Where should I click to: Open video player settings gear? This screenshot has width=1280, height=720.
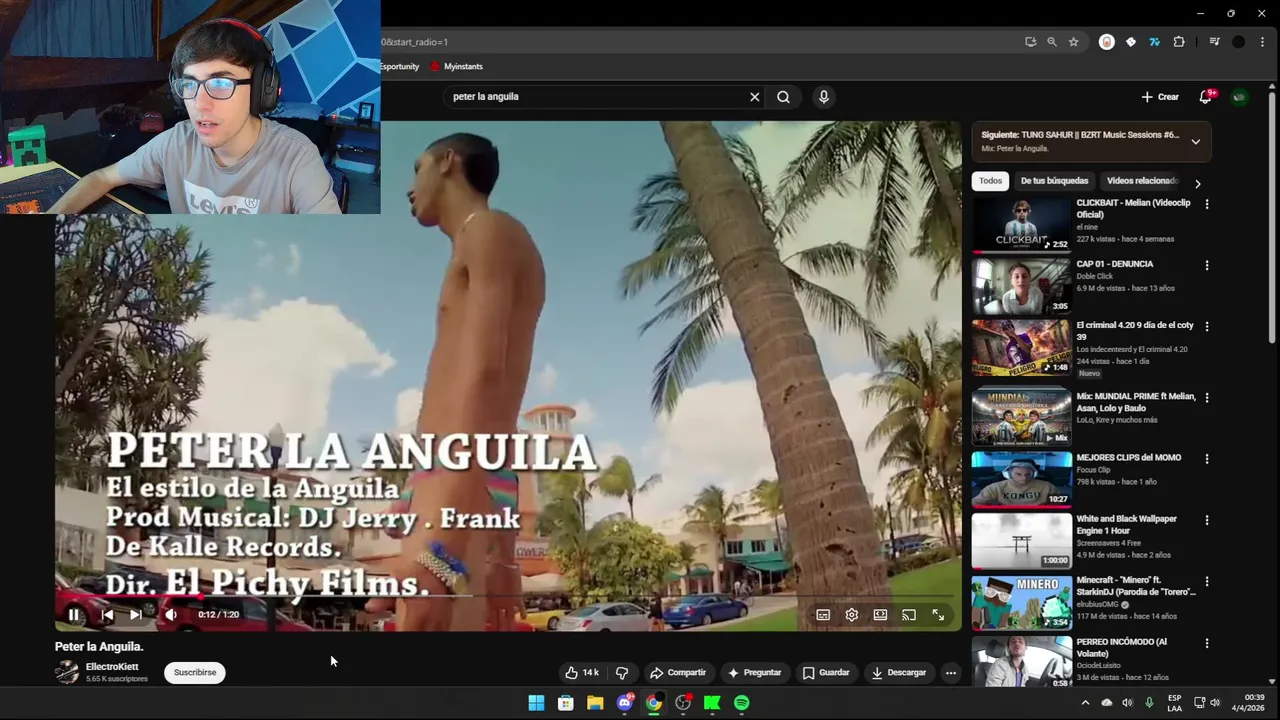[851, 615]
